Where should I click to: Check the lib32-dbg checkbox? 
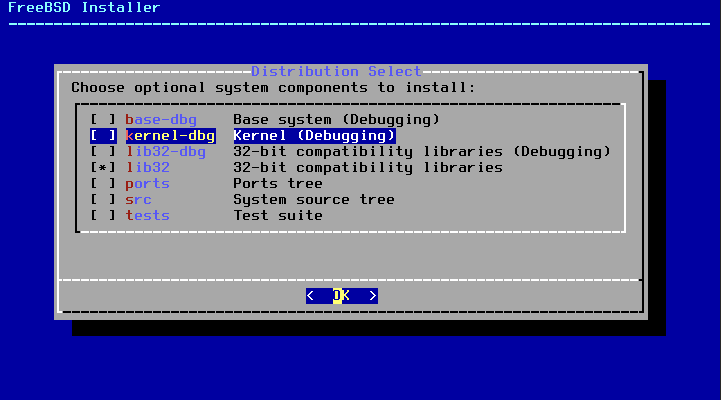103,152
